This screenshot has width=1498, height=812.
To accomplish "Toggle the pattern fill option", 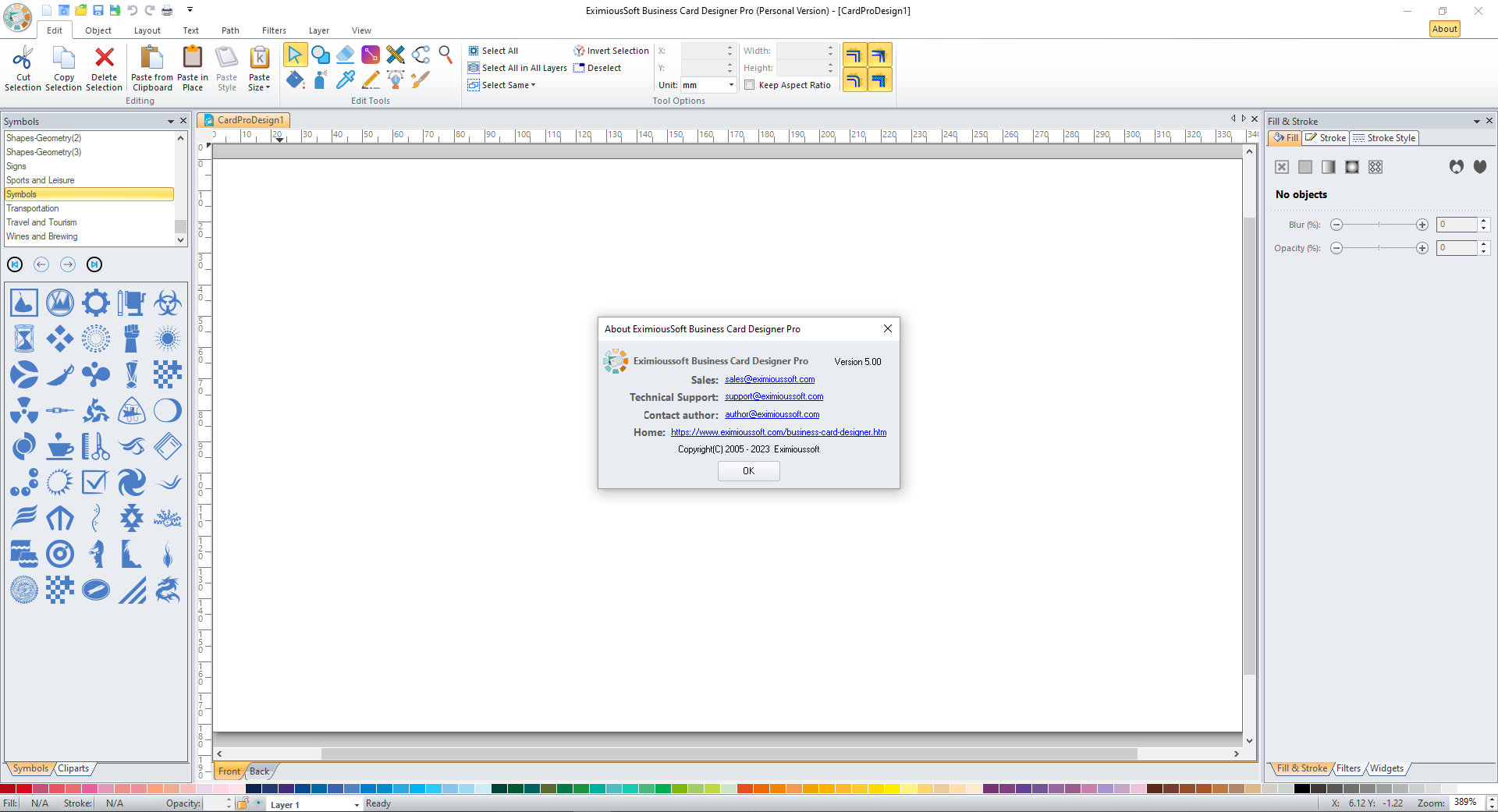I will point(1376,167).
